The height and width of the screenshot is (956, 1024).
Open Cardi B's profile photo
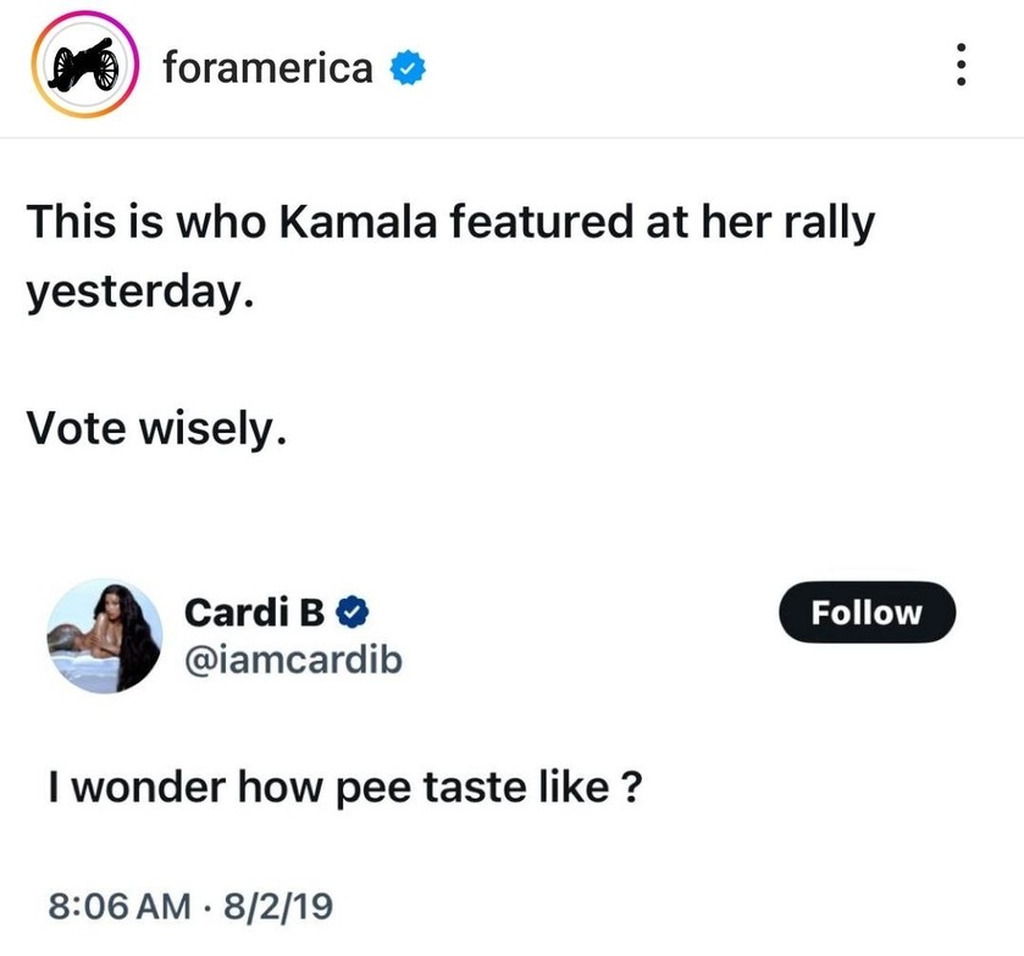[x=104, y=636]
